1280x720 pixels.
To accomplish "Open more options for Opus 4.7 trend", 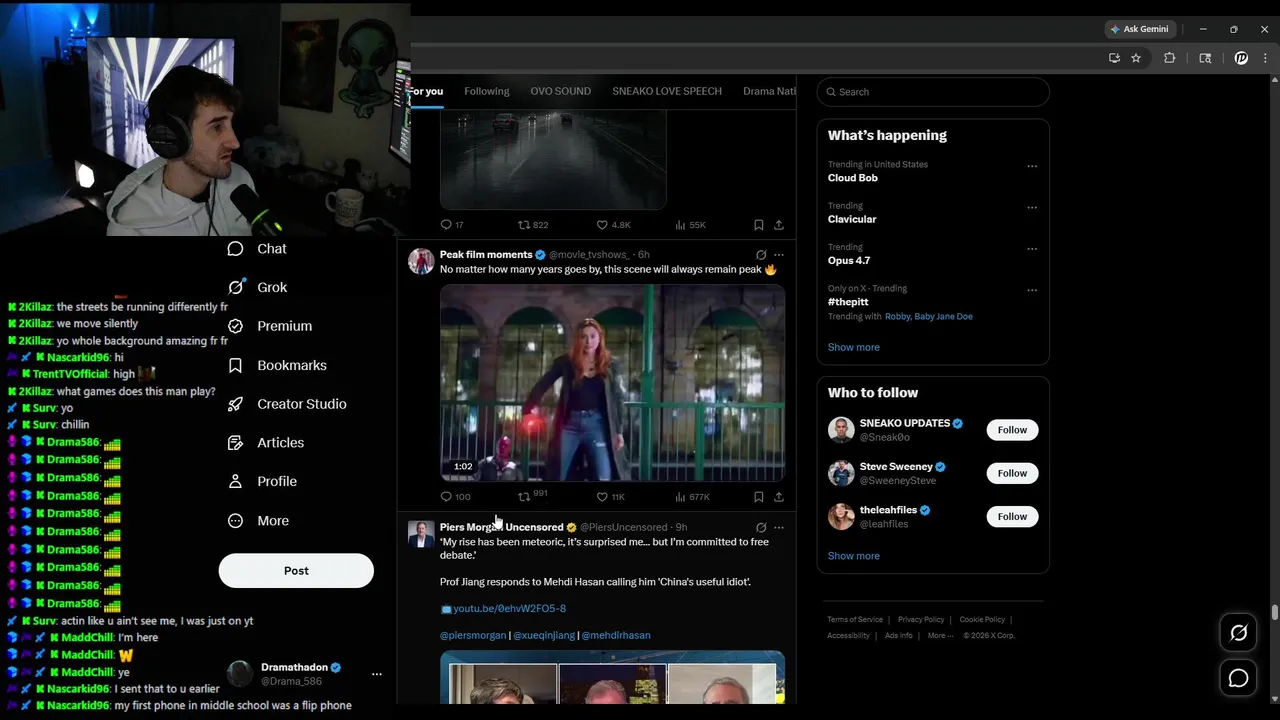I will click(x=1032, y=249).
